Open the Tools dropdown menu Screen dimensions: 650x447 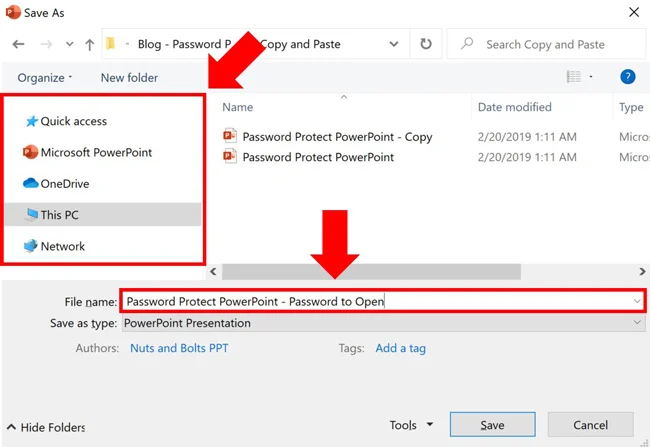tap(411, 425)
